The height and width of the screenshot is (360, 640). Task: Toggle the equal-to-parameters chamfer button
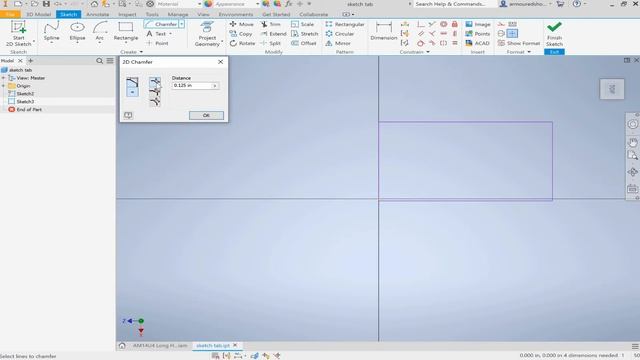pyautogui.click(x=132, y=92)
